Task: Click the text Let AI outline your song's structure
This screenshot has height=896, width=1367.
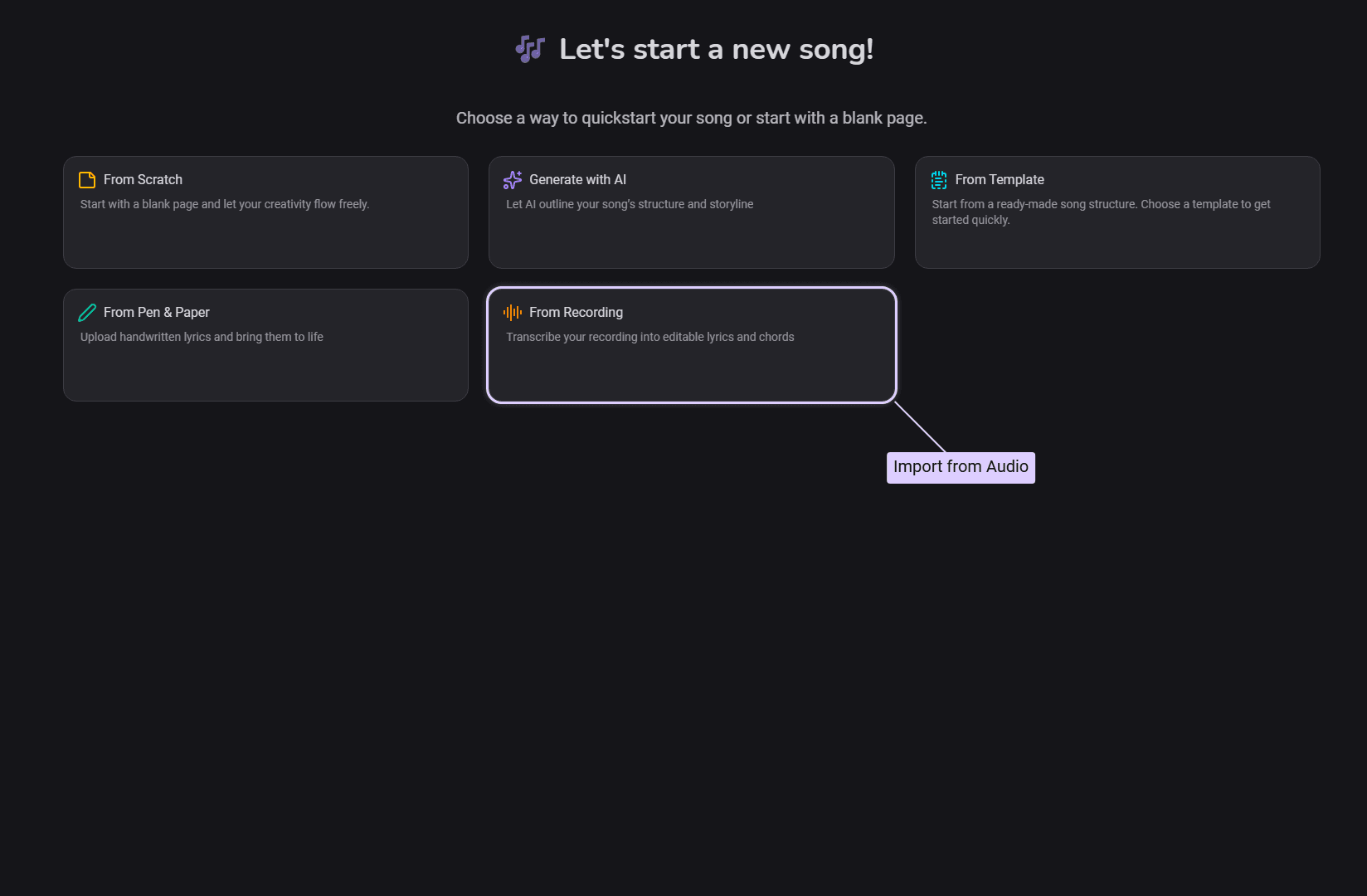Action: click(x=629, y=204)
